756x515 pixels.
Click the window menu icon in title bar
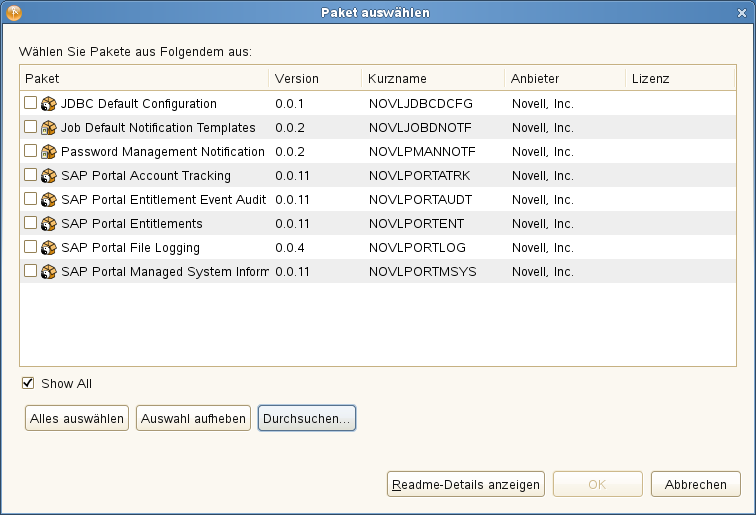(x=13, y=12)
